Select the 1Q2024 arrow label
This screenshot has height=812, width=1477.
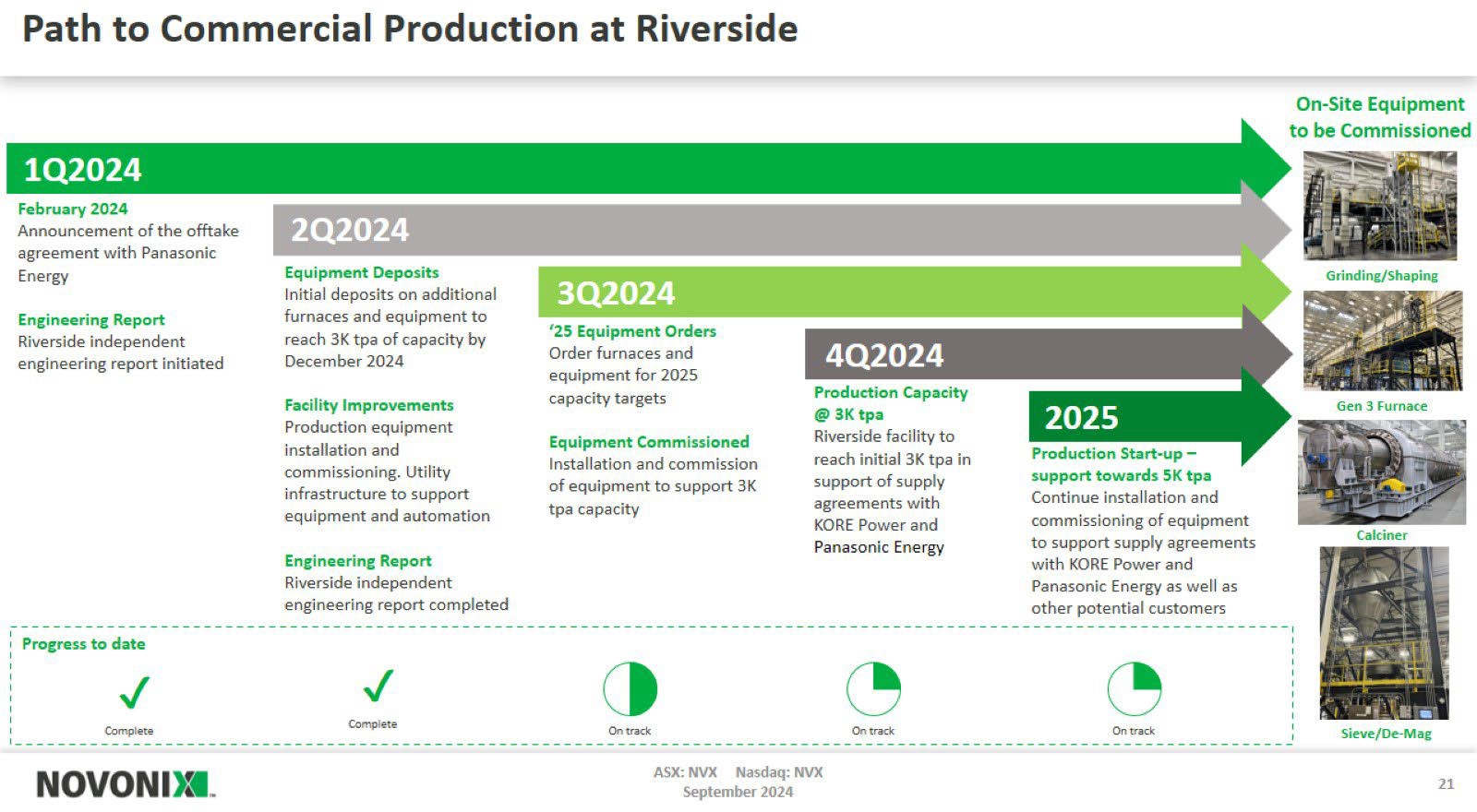[82, 170]
